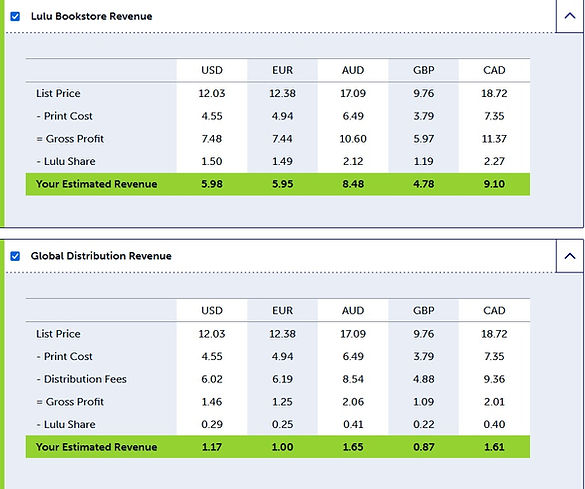This screenshot has width=585, height=489.
Task: Click Lulu Bookstore gross profit 10.60 AUD
Action: (353, 139)
